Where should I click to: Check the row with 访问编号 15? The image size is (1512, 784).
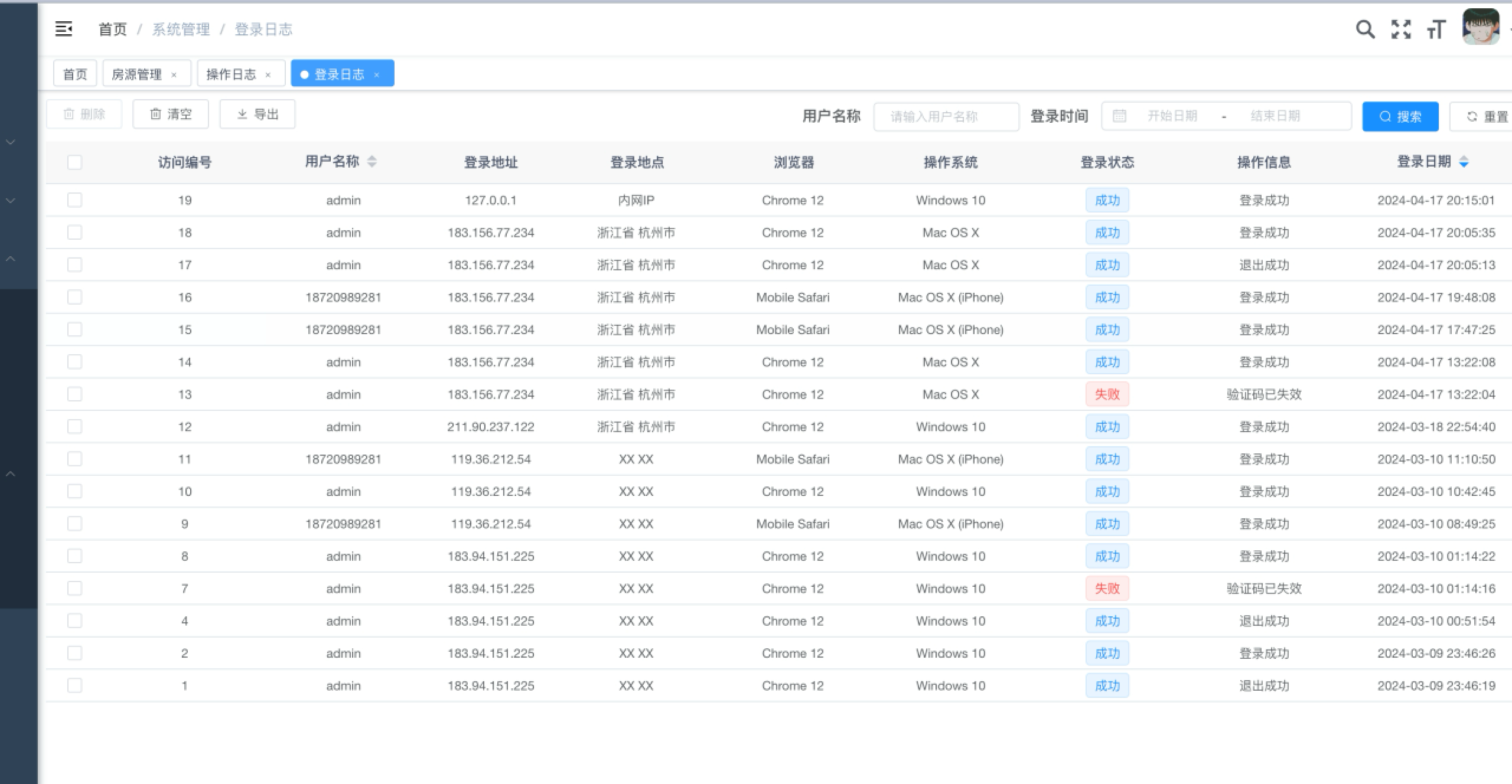[x=74, y=329]
